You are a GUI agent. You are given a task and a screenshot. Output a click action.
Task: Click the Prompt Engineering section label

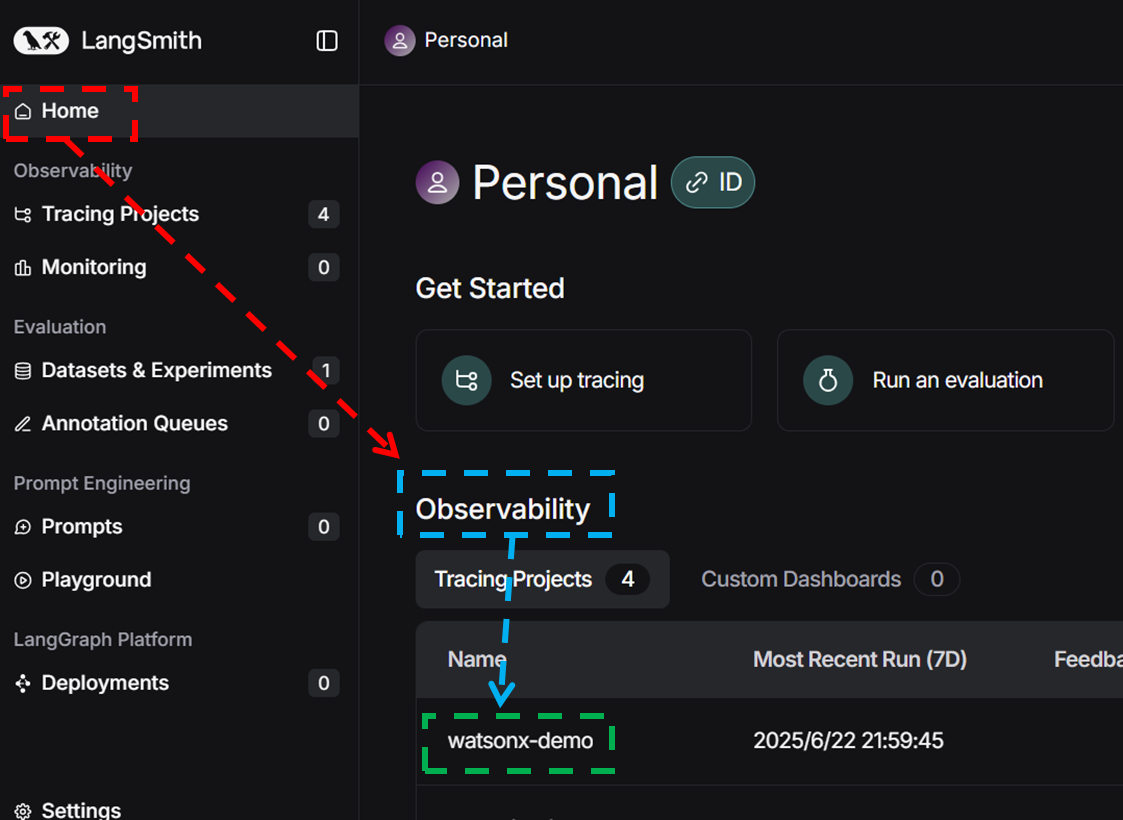[102, 483]
